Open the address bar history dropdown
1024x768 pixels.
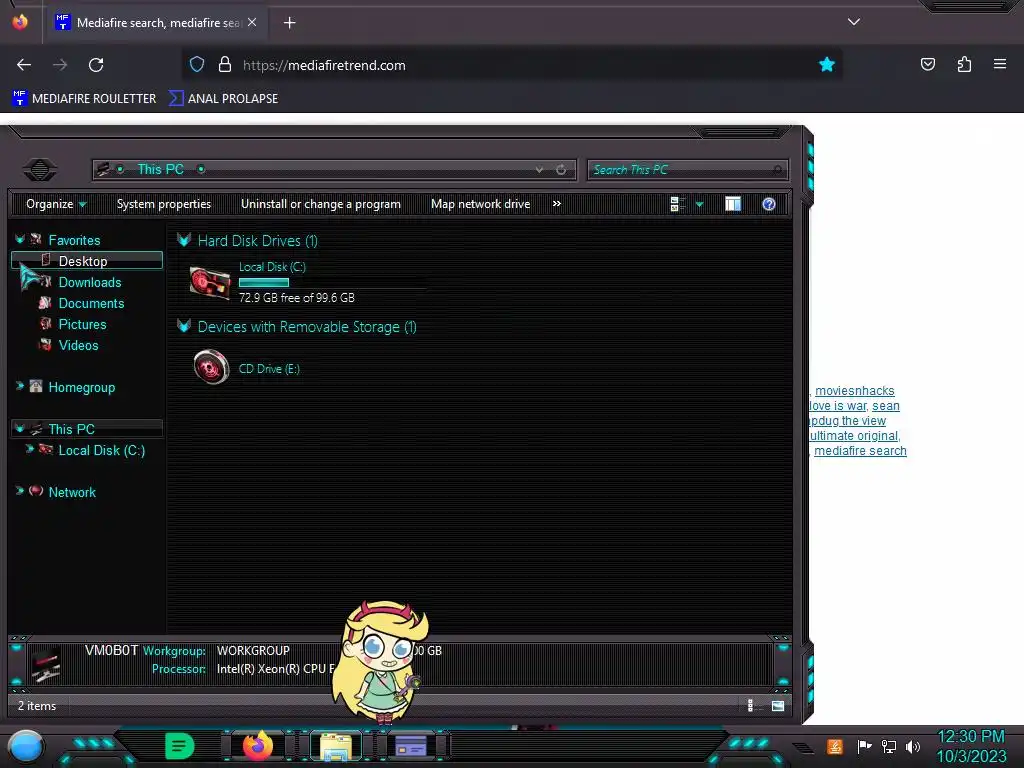(539, 170)
